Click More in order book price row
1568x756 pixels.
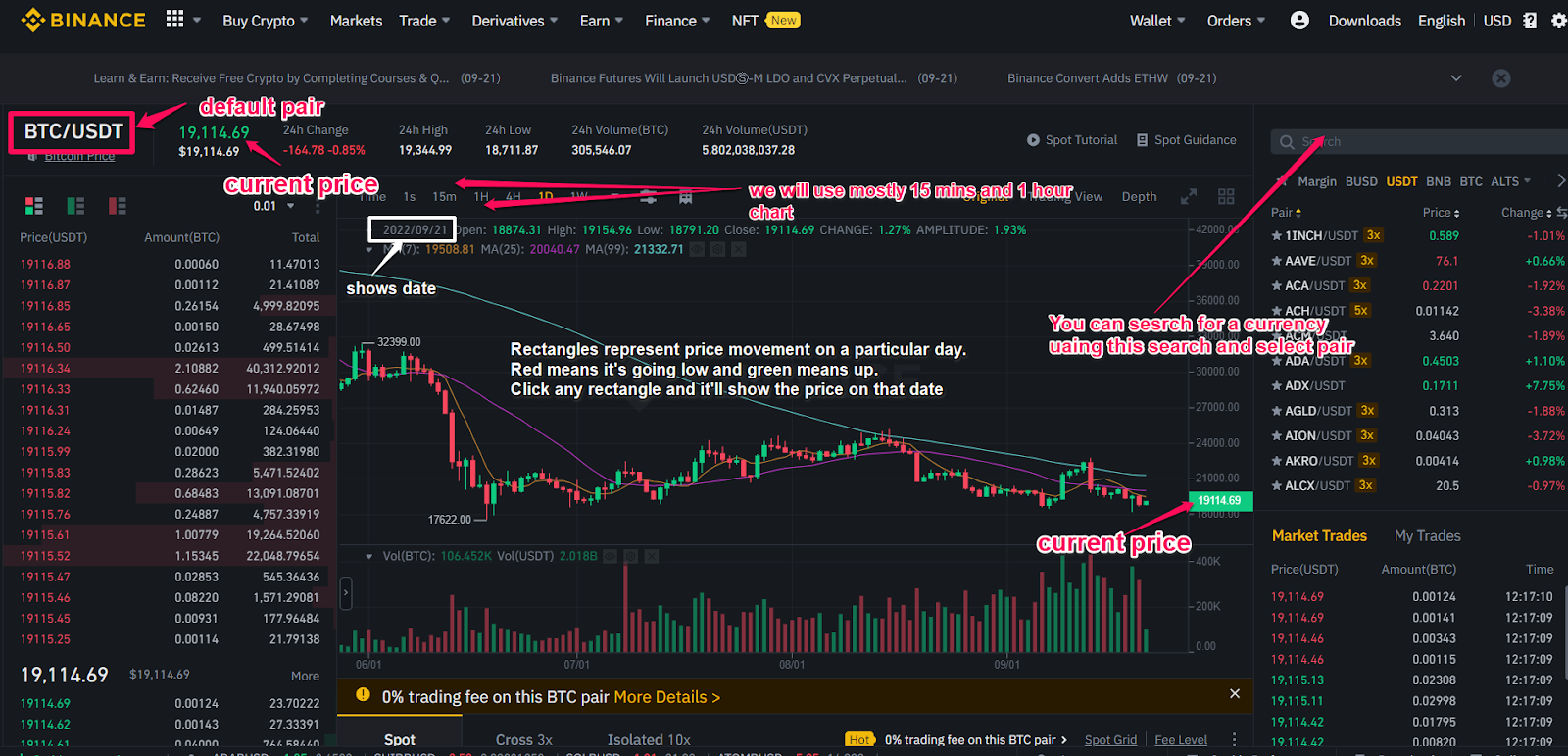[x=305, y=676]
